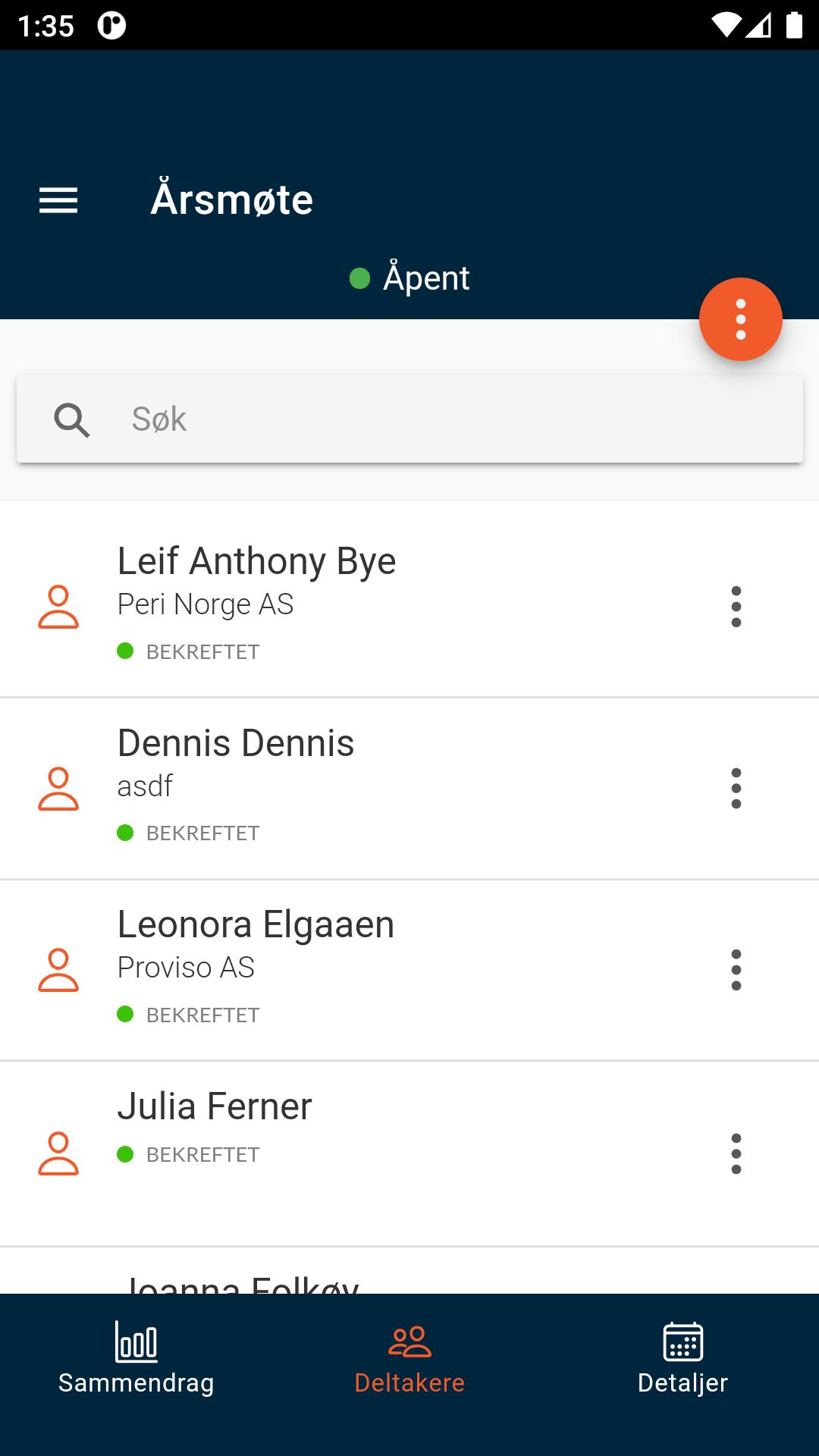Image resolution: width=819 pixels, height=1456 pixels.
Task: Show more options for Julia Ferner
Action: click(736, 1153)
